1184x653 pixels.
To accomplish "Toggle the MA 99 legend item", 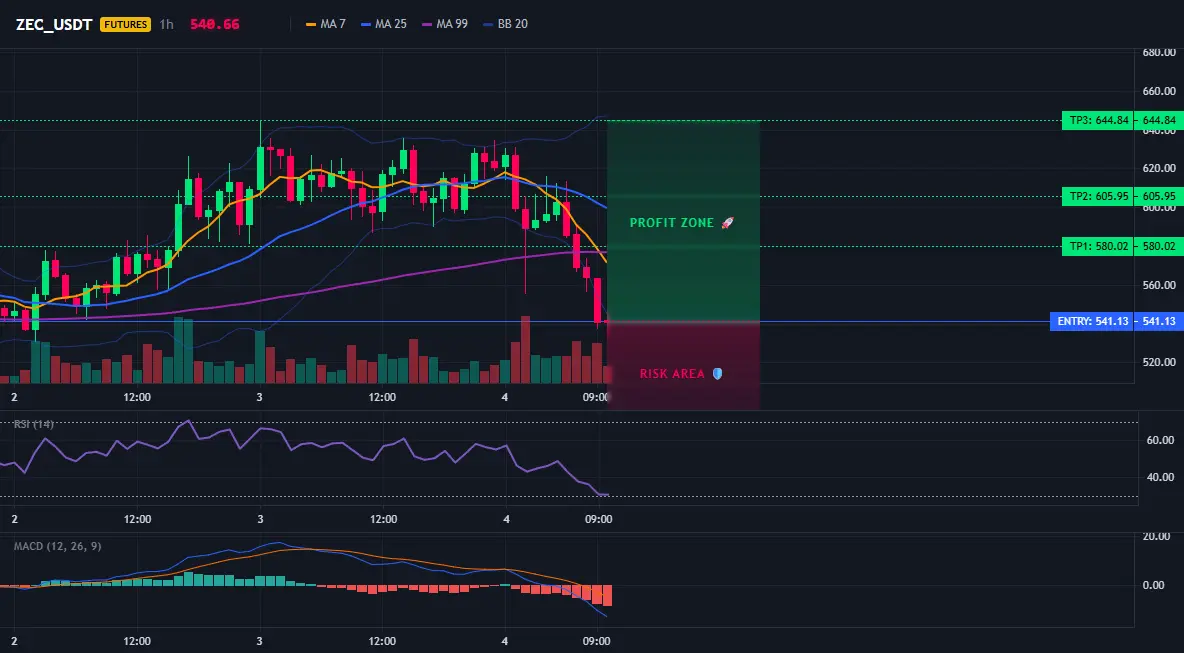I will (x=445, y=24).
